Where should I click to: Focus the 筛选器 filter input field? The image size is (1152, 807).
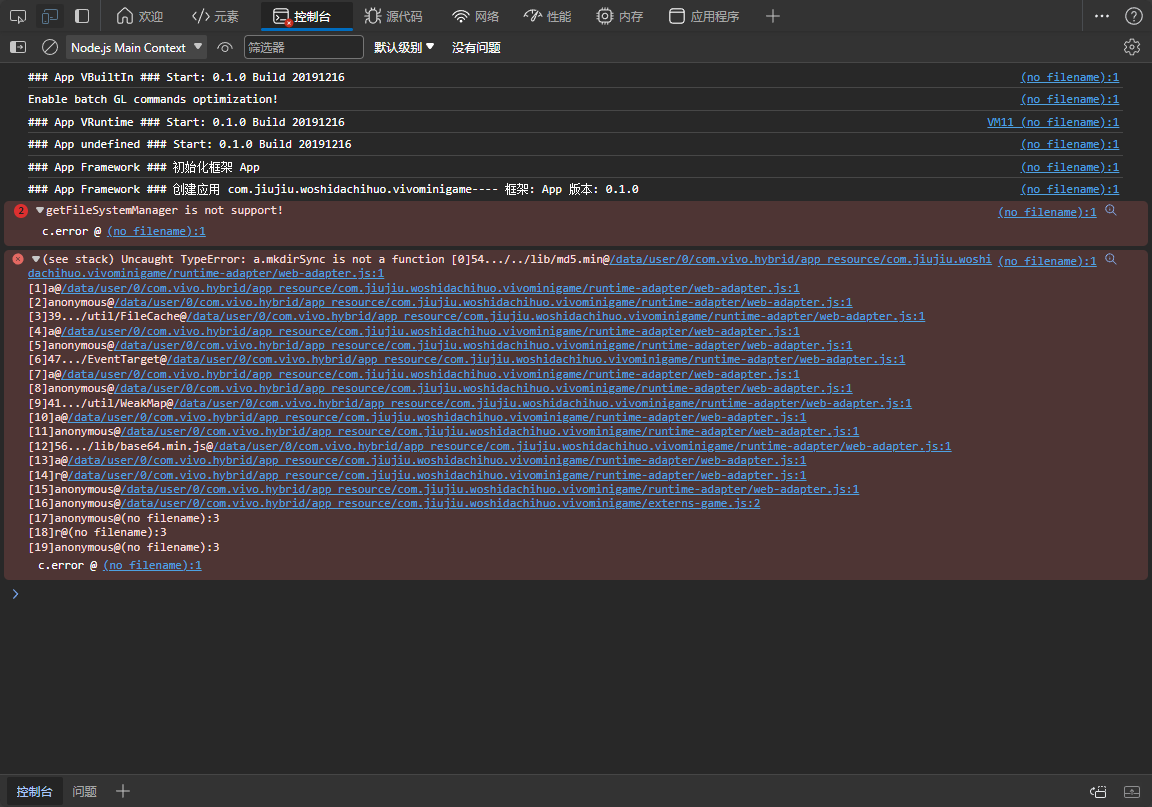pyautogui.click(x=303, y=47)
